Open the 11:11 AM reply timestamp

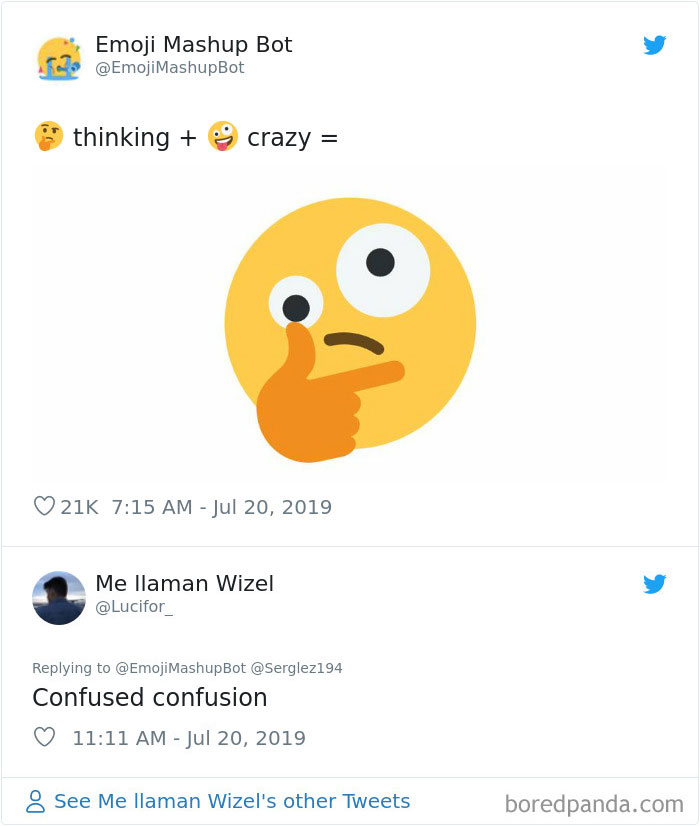pyautogui.click(x=188, y=738)
